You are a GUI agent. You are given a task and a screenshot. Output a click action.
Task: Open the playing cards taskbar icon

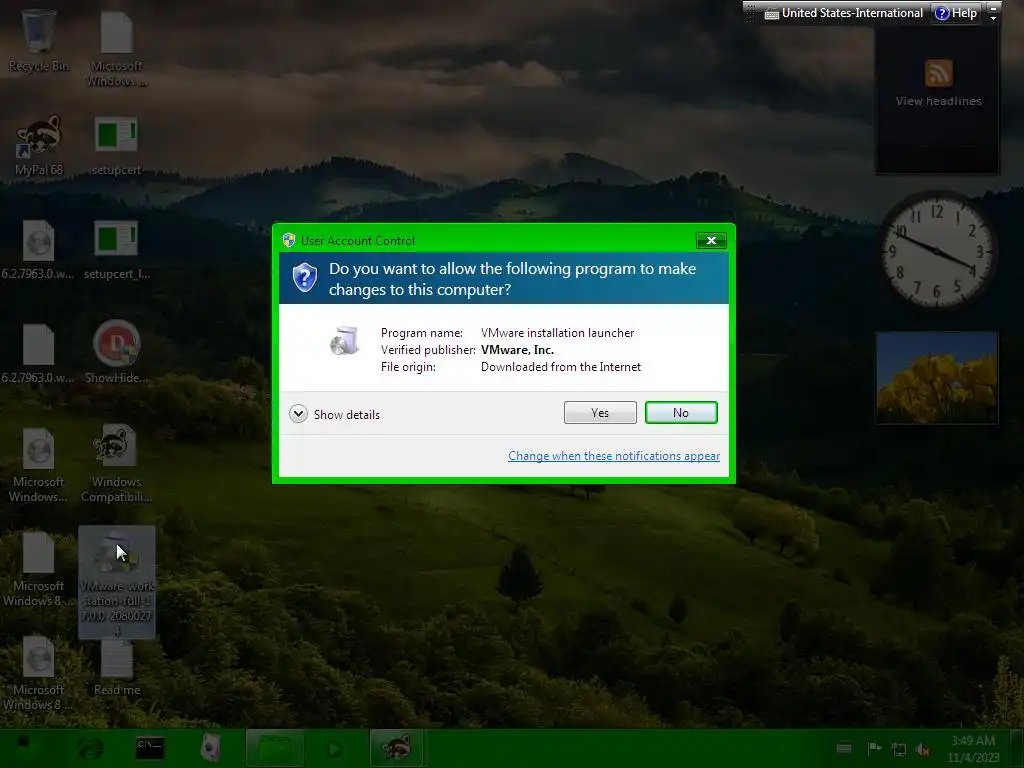click(x=210, y=748)
